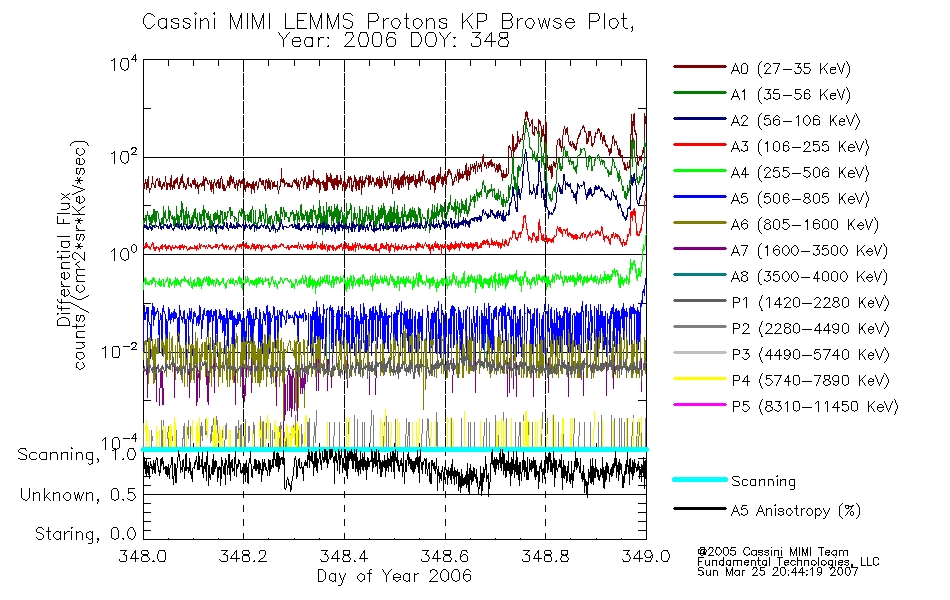Click the A5 Anisotropy (%) legend label
Screen dimensions: 950x600
(796, 511)
